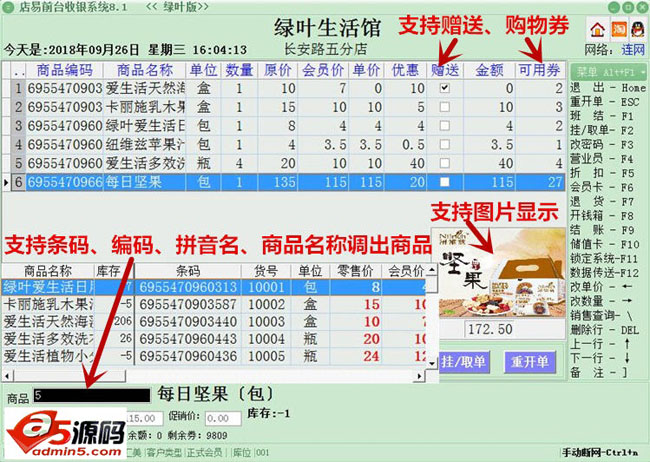Image resolution: width=650 pixels, height=462 pixels.
Task: Open the 菜单 Alt+F1 dropdown
Action: click(608, 72)
